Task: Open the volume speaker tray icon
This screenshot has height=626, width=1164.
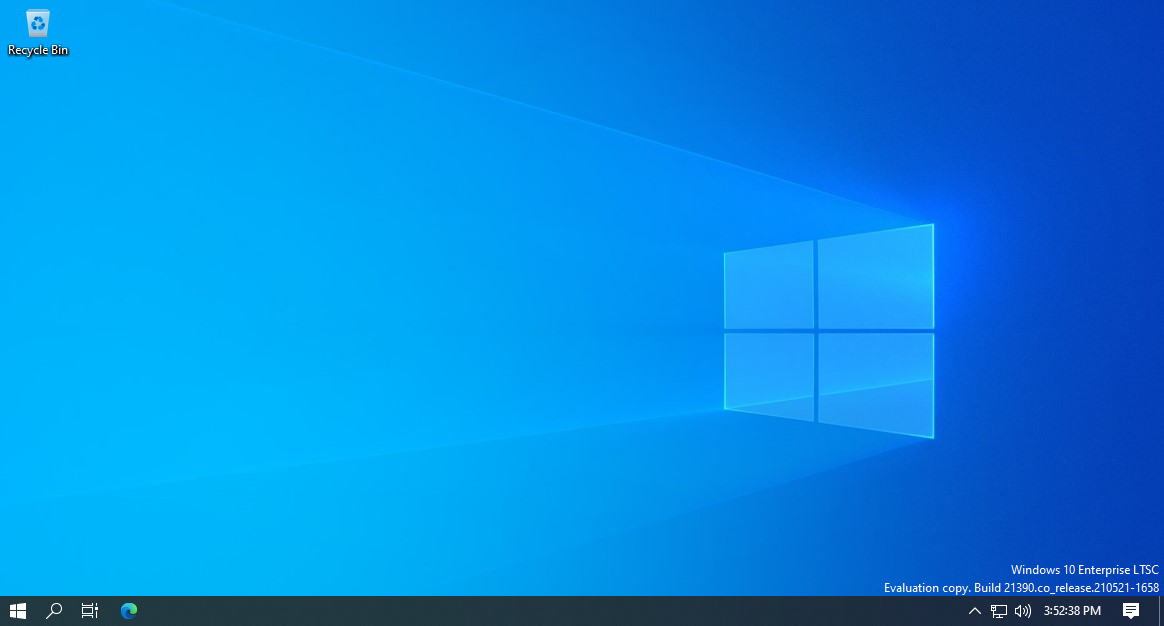Action: [1023, 611]
